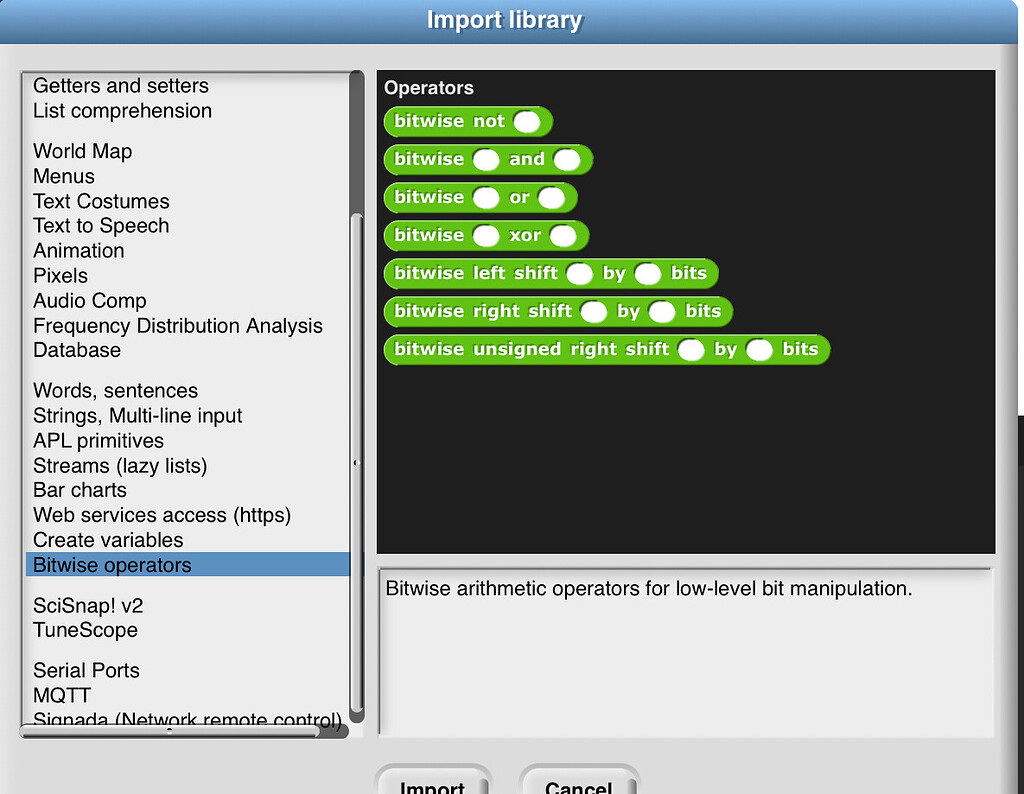Select the 'Text to Speech' library
This screenshot has height=794, width=1024.
click(100, 225)
